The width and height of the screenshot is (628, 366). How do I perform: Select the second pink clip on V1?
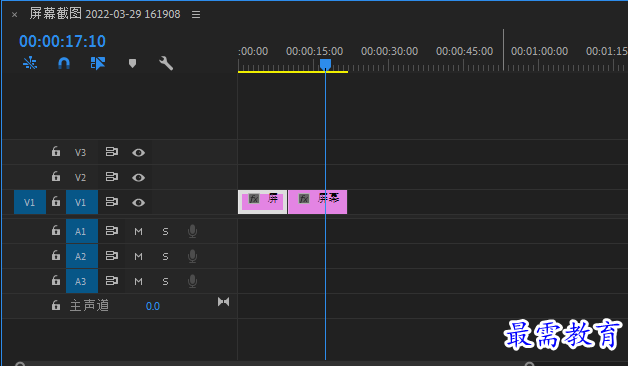pyautogui.click(x=318, y=202)
